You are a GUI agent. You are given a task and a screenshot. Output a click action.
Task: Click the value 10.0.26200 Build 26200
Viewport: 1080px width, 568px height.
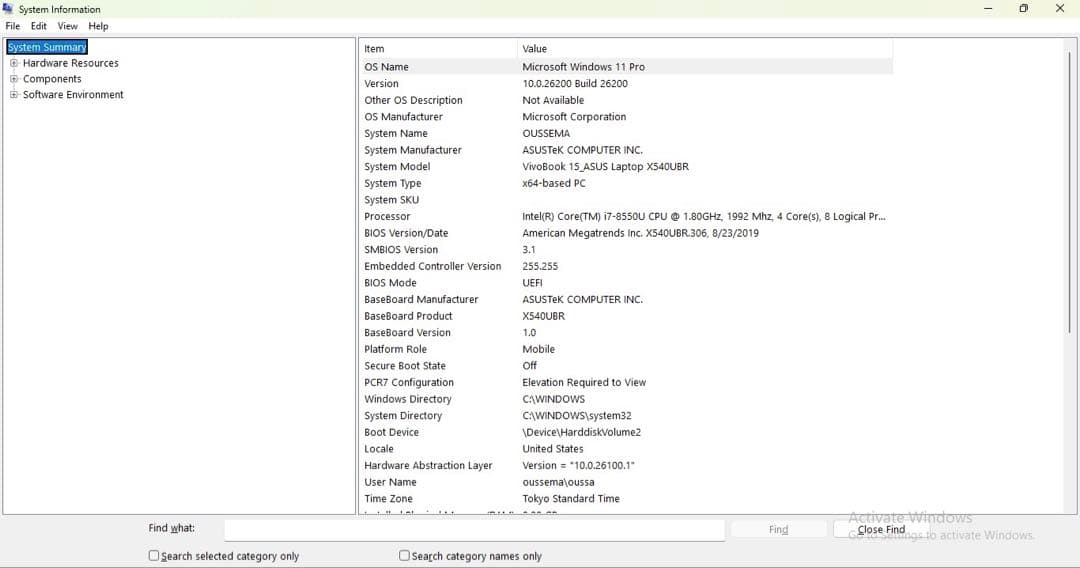[x=574, y=83]
